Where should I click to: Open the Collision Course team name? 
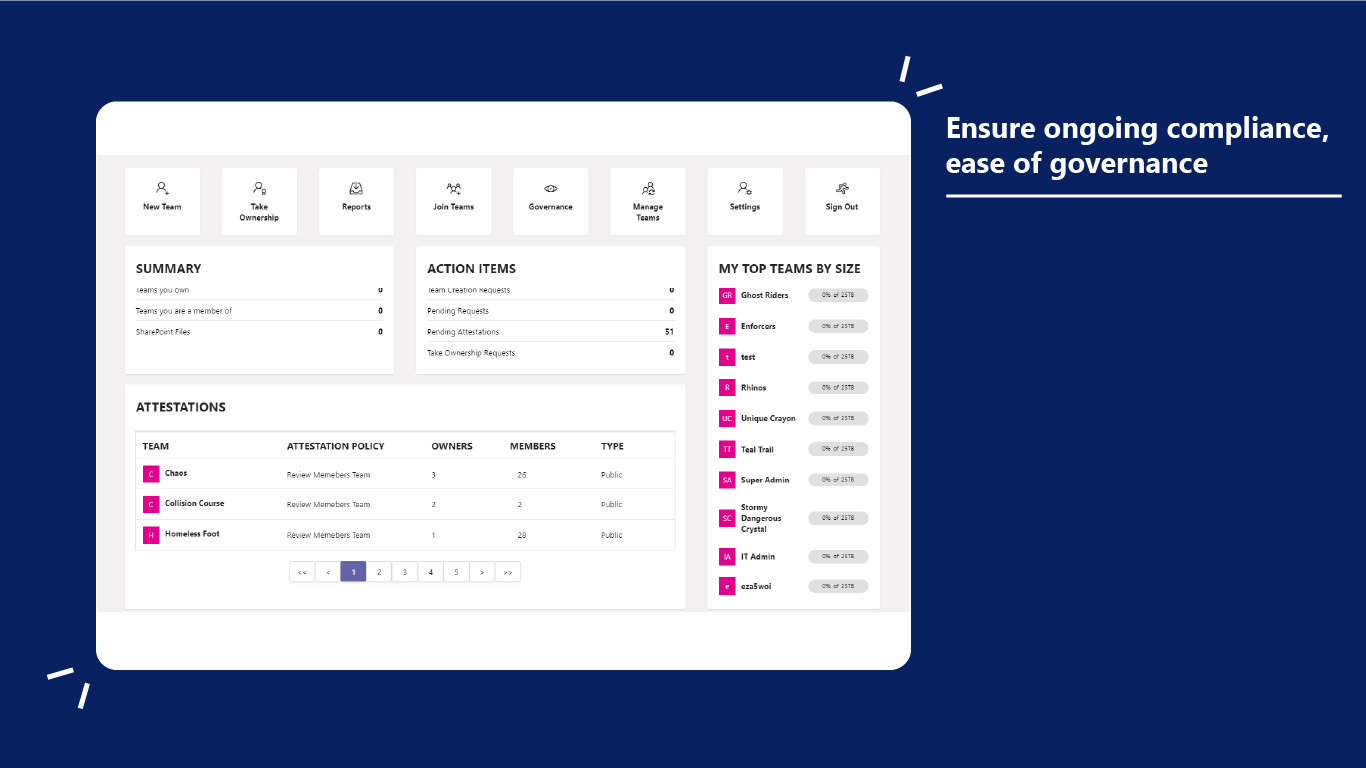195,503
